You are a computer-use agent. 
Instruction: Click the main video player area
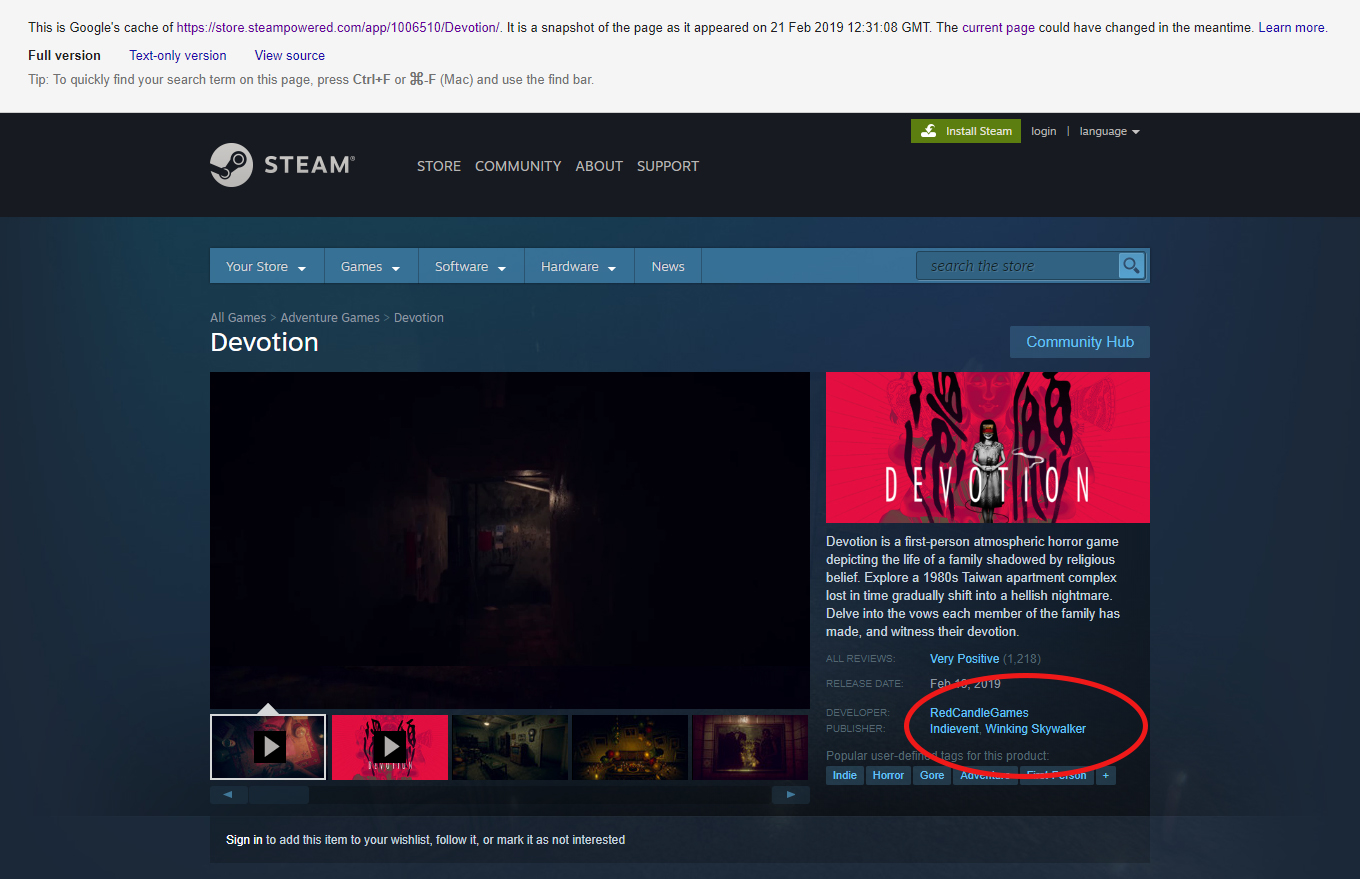(510, 540)
